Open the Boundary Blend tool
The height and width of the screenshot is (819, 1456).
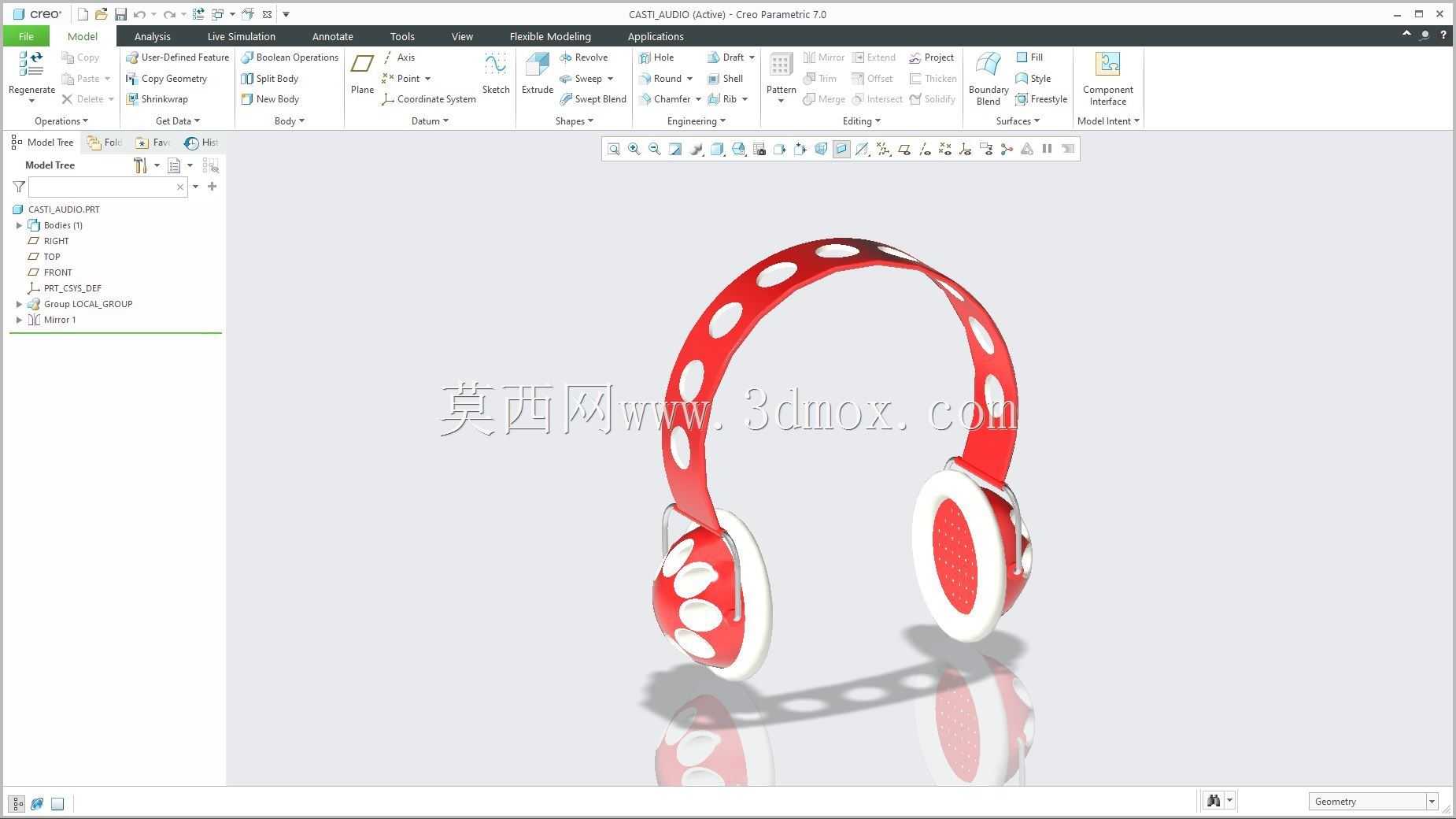click(x=989, y=79)
